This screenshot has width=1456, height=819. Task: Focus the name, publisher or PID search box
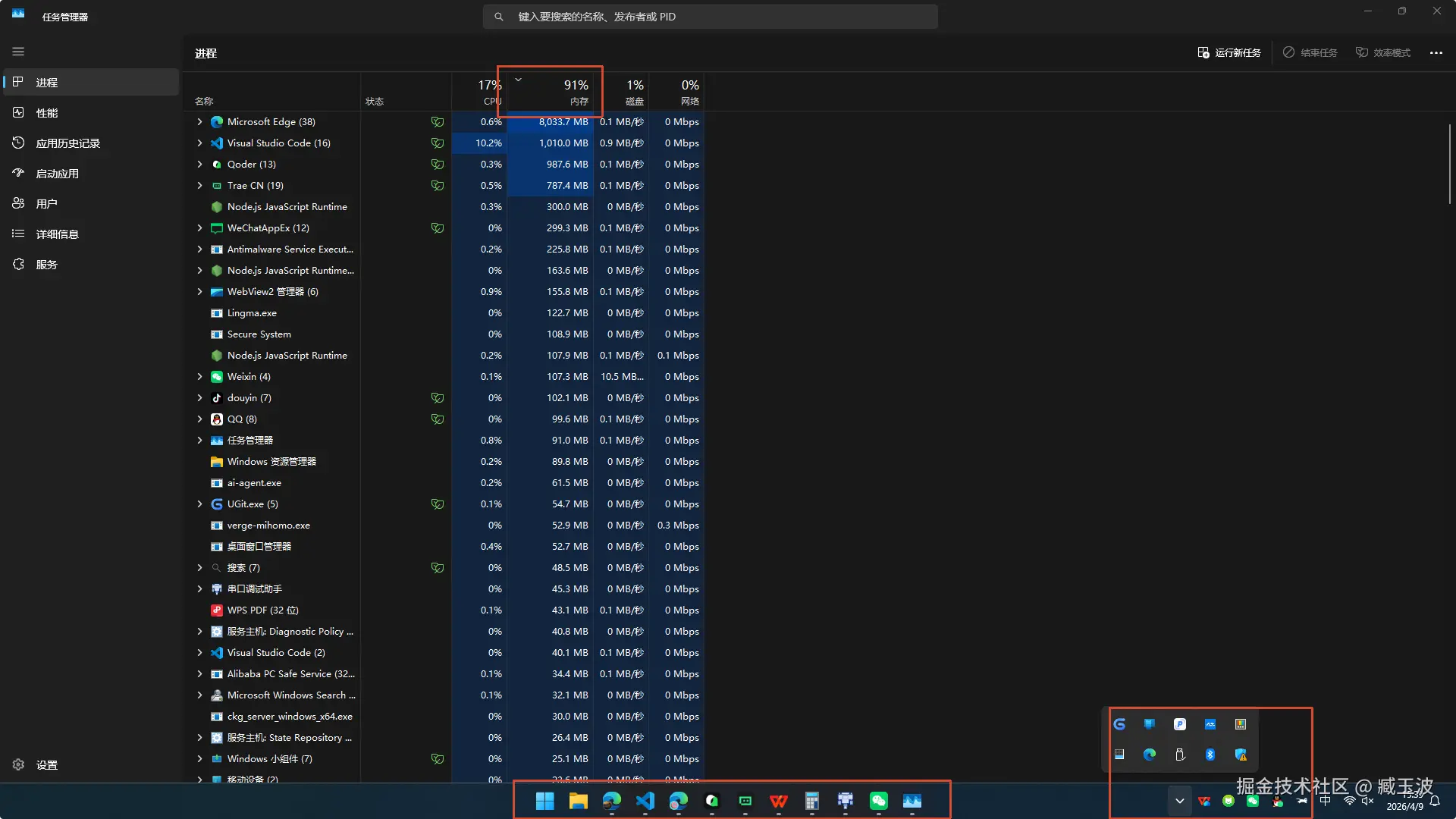[x=710, y=17]
